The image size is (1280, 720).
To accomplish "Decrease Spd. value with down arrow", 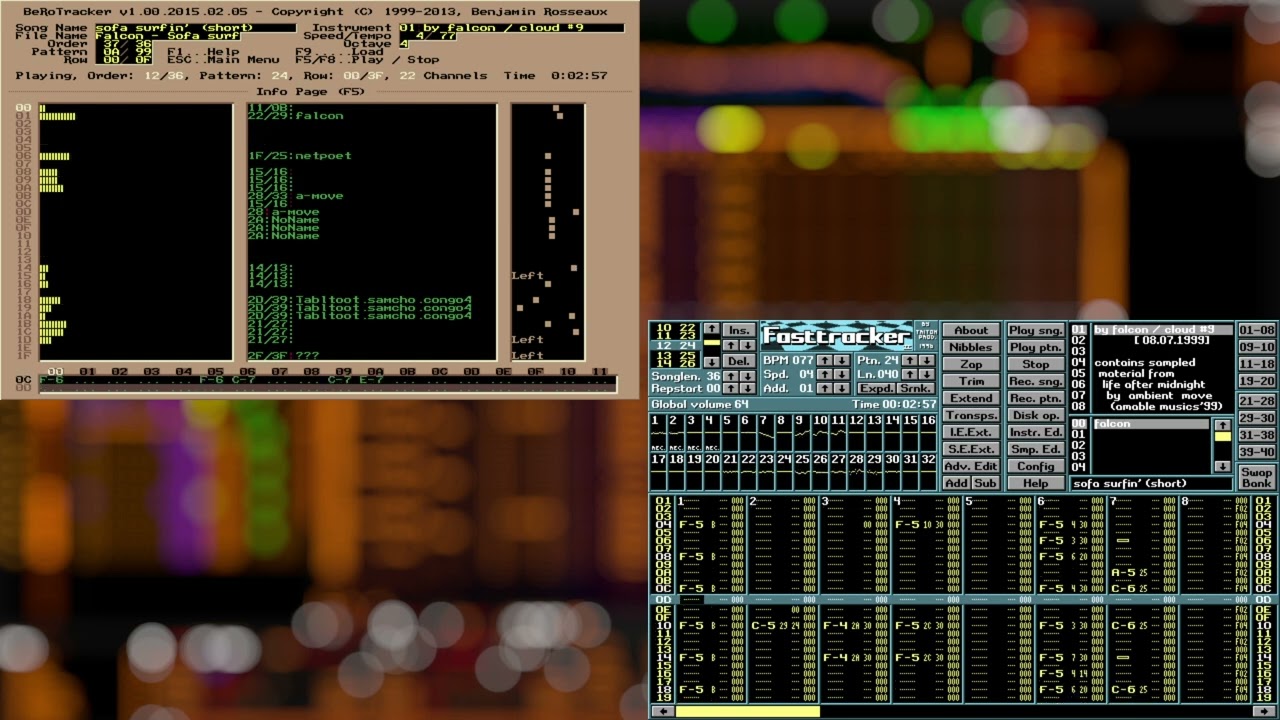I will (842, 374).
